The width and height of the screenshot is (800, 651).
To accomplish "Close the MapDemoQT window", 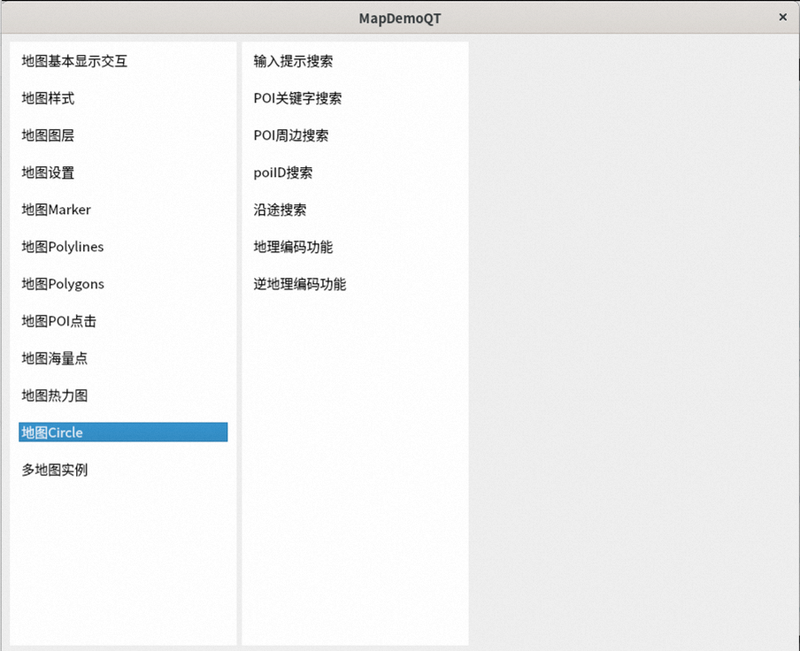I will (783, 17).
